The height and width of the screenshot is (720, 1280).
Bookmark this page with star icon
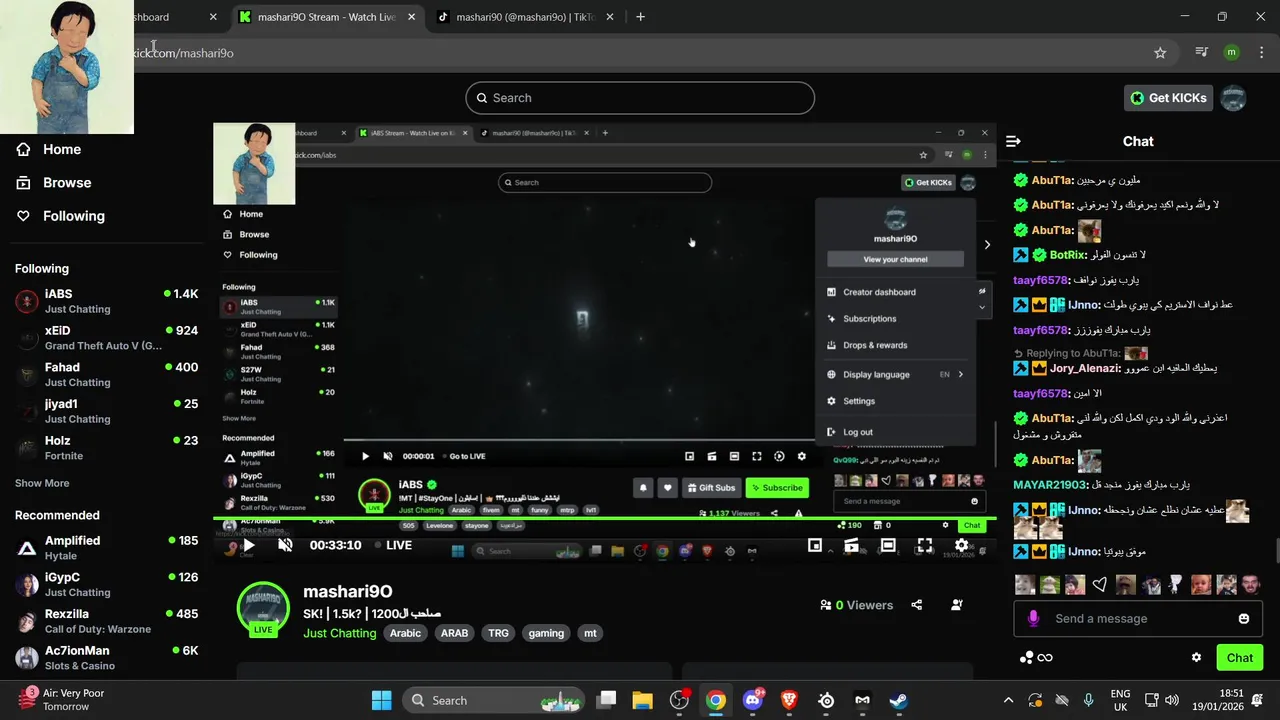pyautogui.click(x=1160, y=53)
